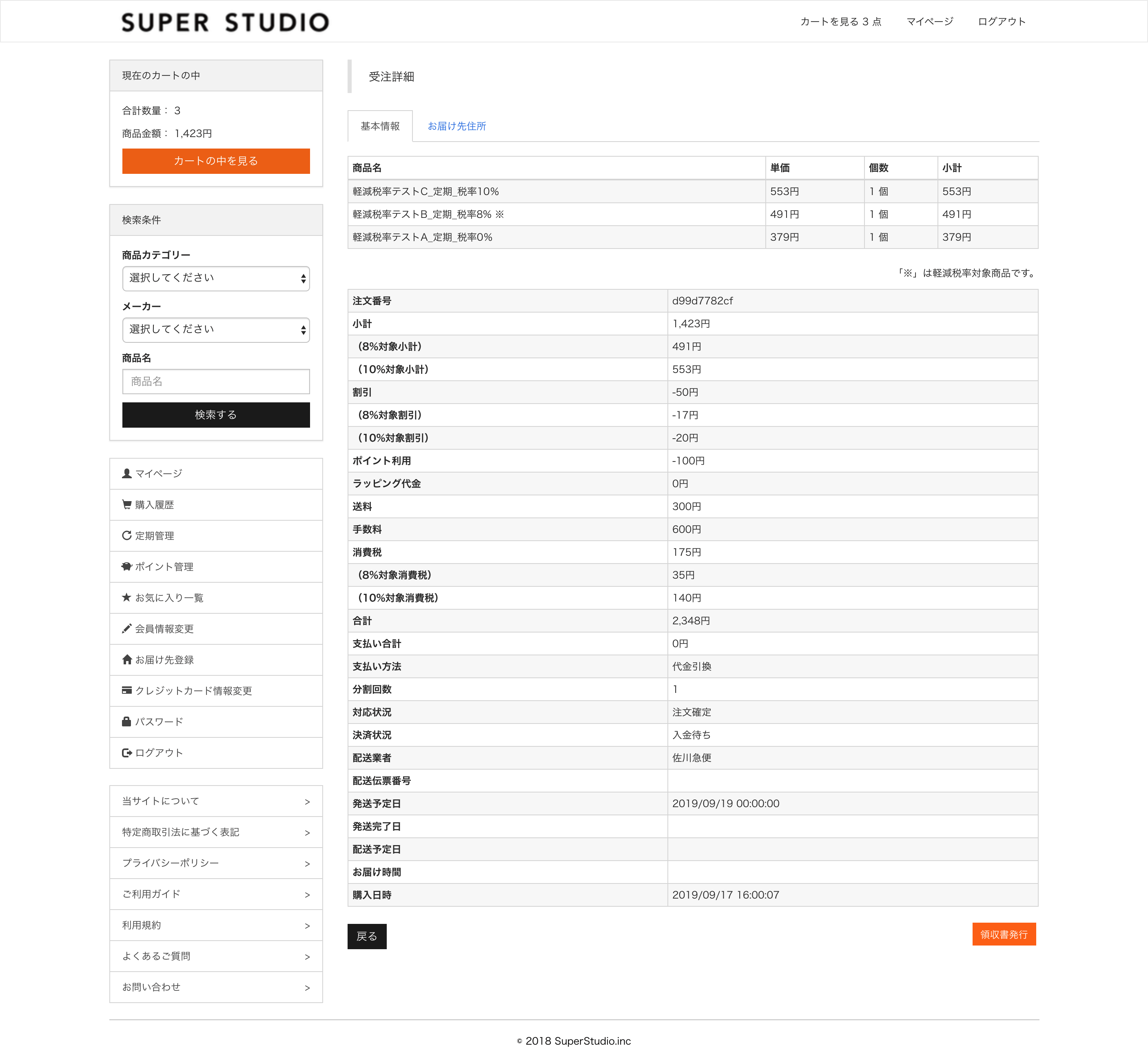Screen dimensions: 1148x1061
Task: Click order number d99d7782cf
Action: click(x=703, y=301)
